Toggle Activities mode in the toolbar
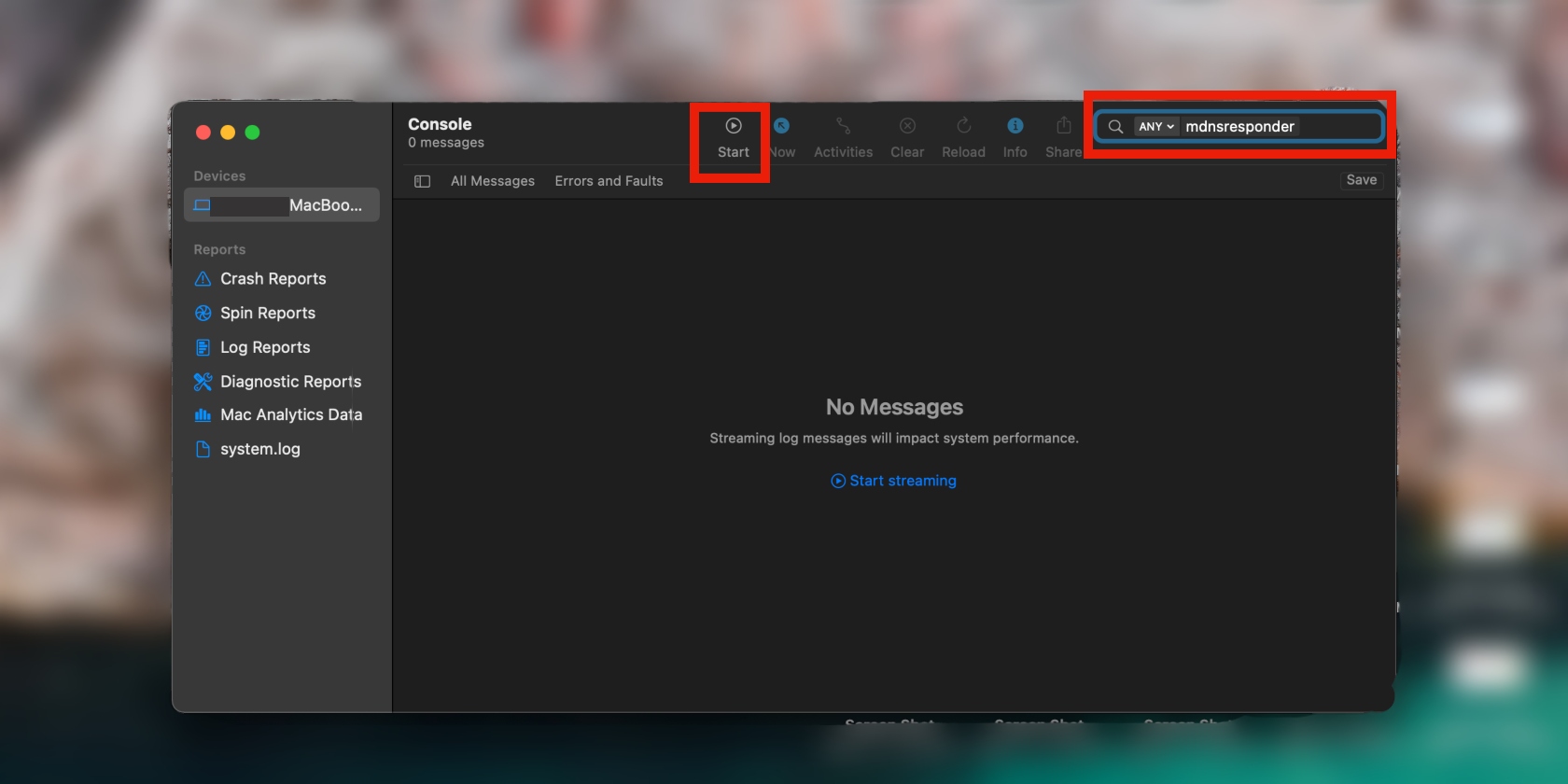This screenshot has height=784, width=1568. pos(843,137)
